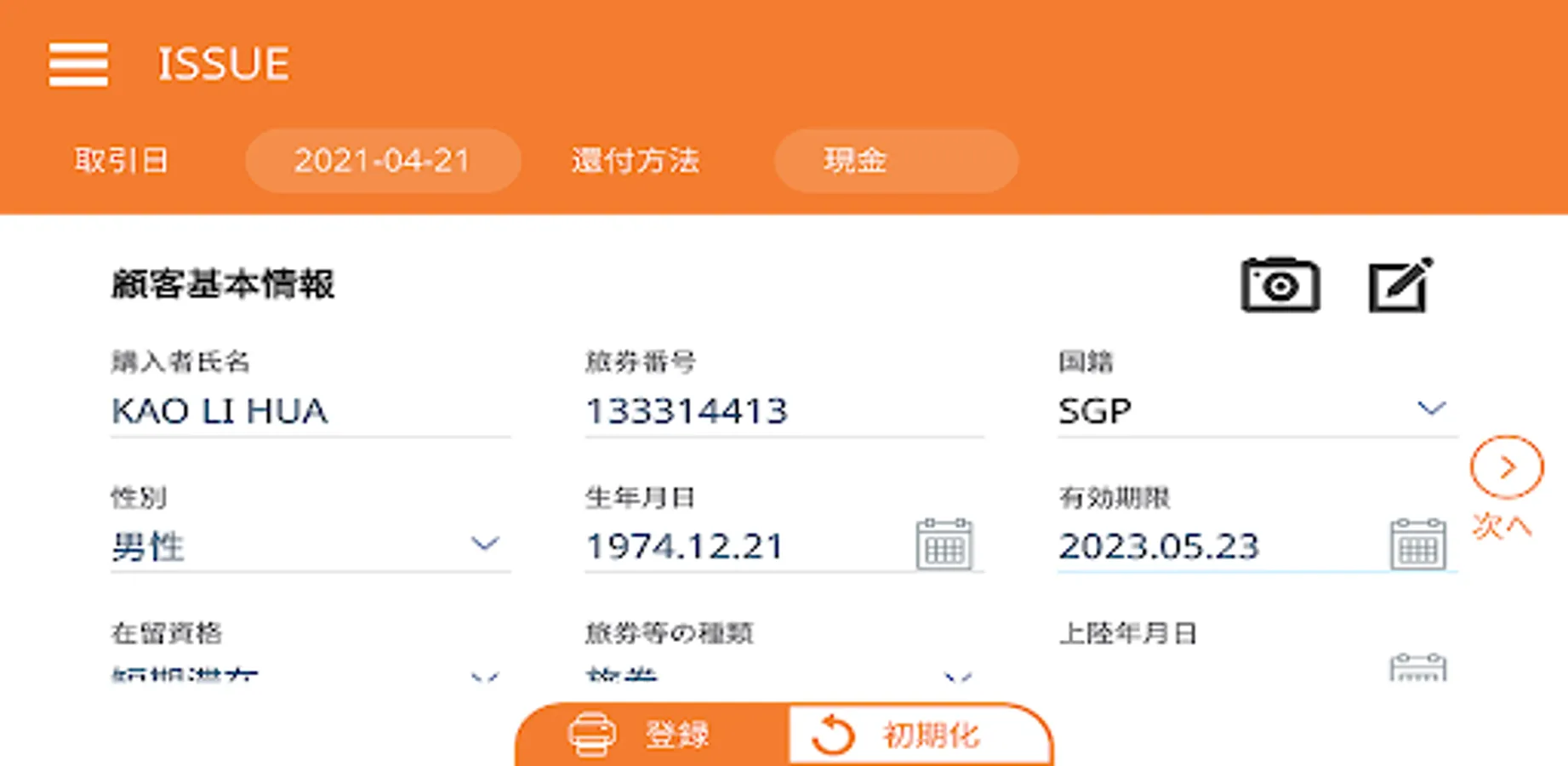This screenshot has height=766, width=1568.
Task: Click the printer icon on the 登録 button
Action: coord(591,735)
